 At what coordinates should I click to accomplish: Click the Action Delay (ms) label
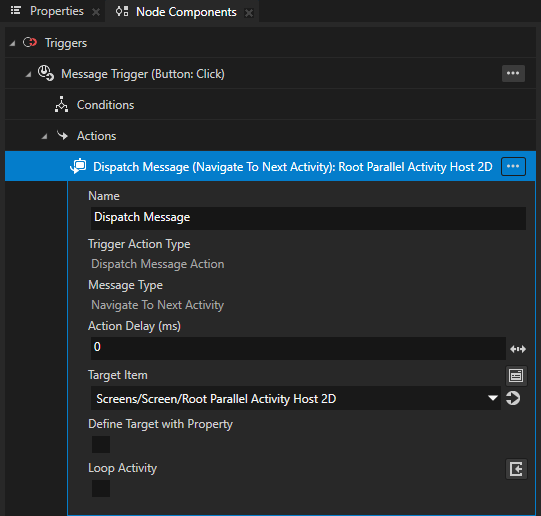pos(134,326)
